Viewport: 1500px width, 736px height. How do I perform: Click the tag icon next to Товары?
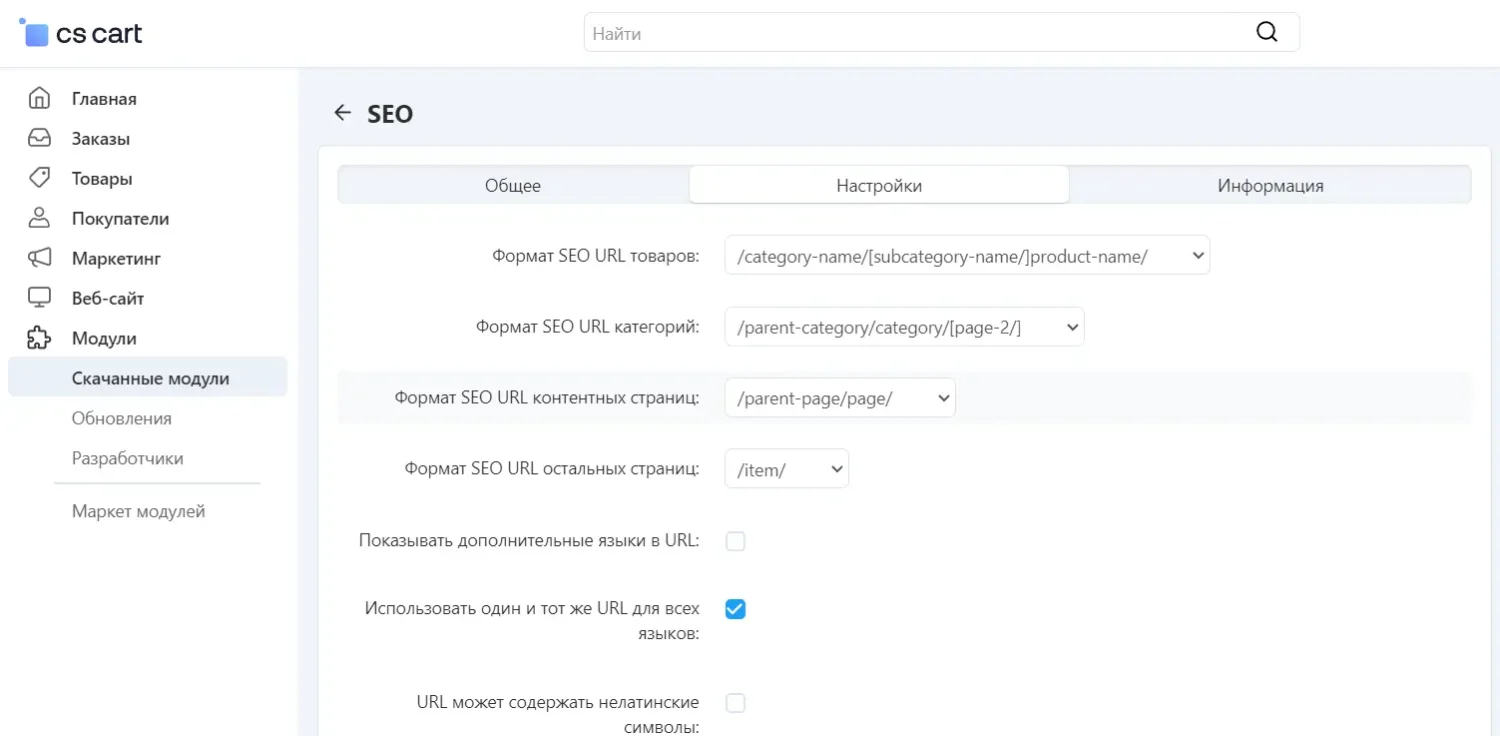pos(39,178)
